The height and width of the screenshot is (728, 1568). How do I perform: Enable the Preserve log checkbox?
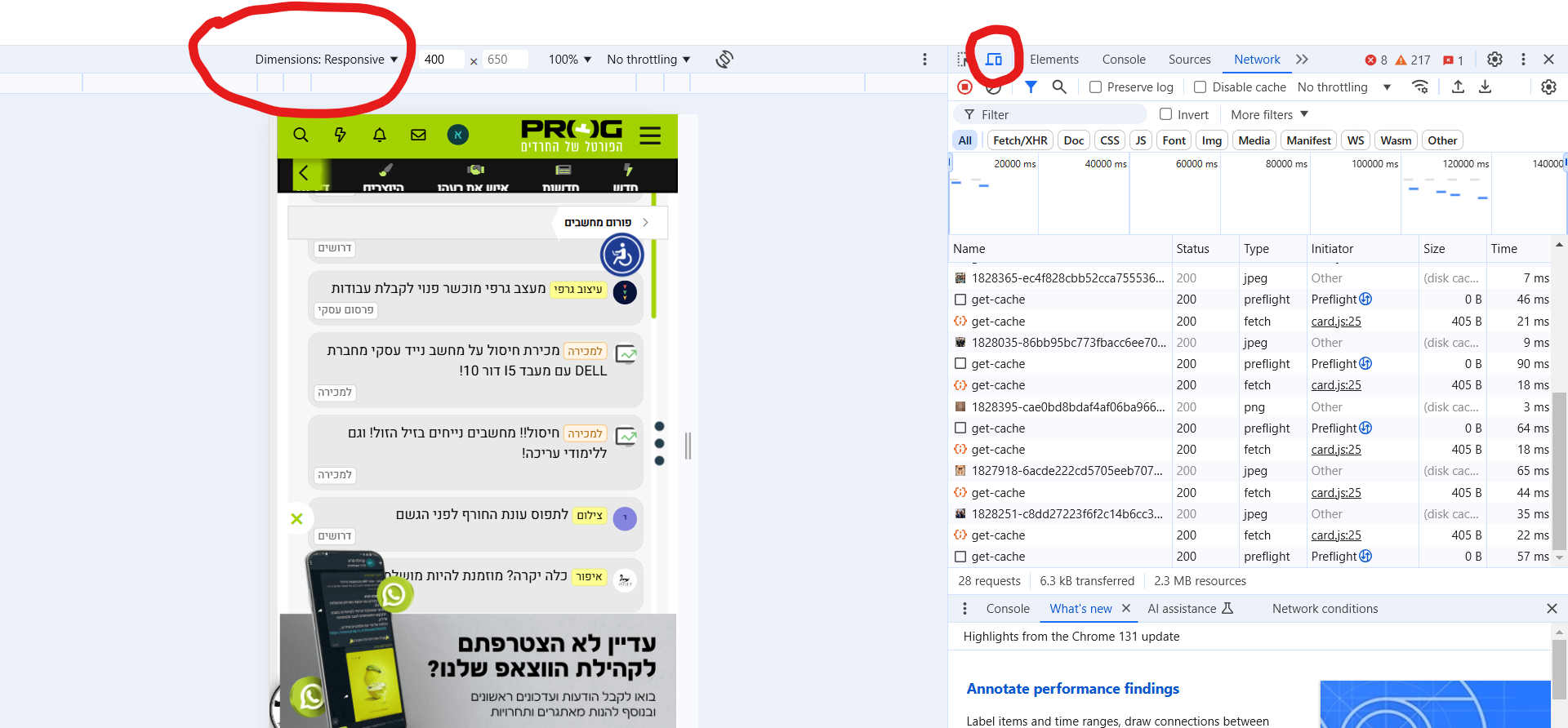pyautogui.click(x=1095, y=87)
